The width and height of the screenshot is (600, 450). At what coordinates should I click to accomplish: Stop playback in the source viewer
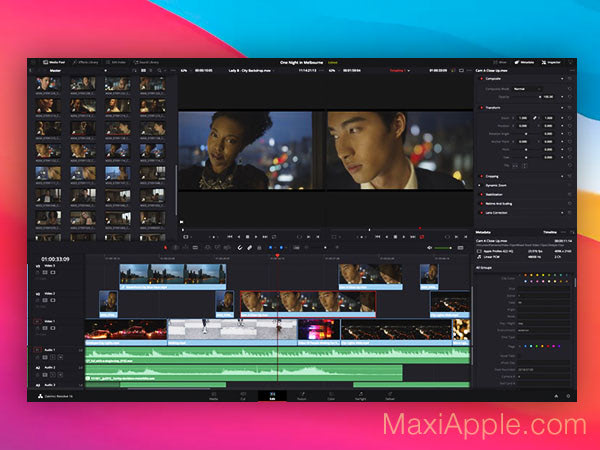tap(247, 237)
